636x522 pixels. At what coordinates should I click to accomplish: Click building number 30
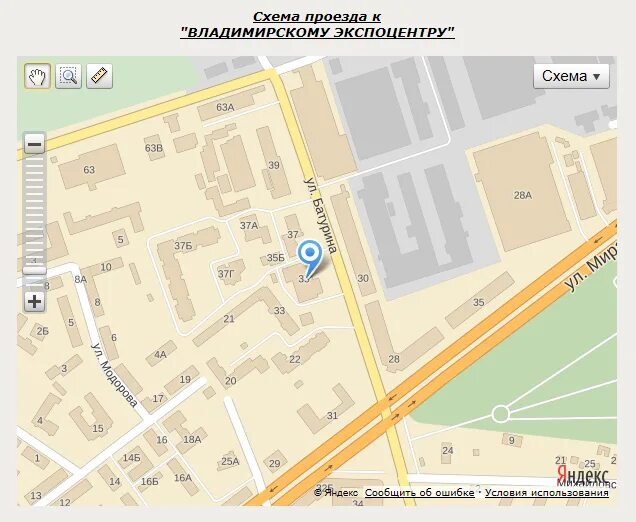click(363, 278)
